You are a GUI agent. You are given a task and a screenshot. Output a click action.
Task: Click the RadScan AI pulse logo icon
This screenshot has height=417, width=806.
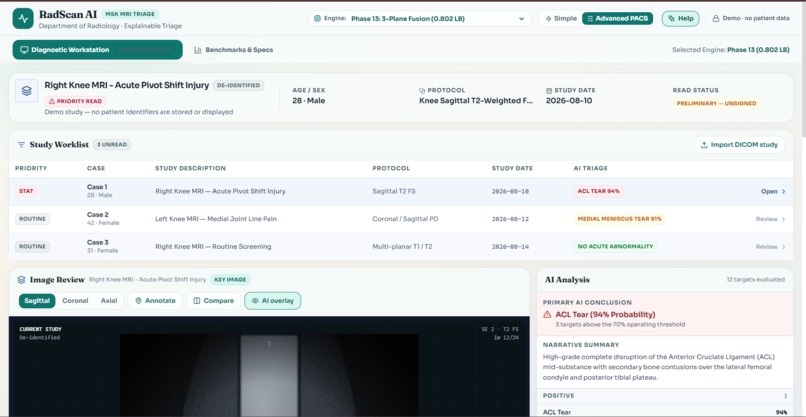click(x=23, y=19)
